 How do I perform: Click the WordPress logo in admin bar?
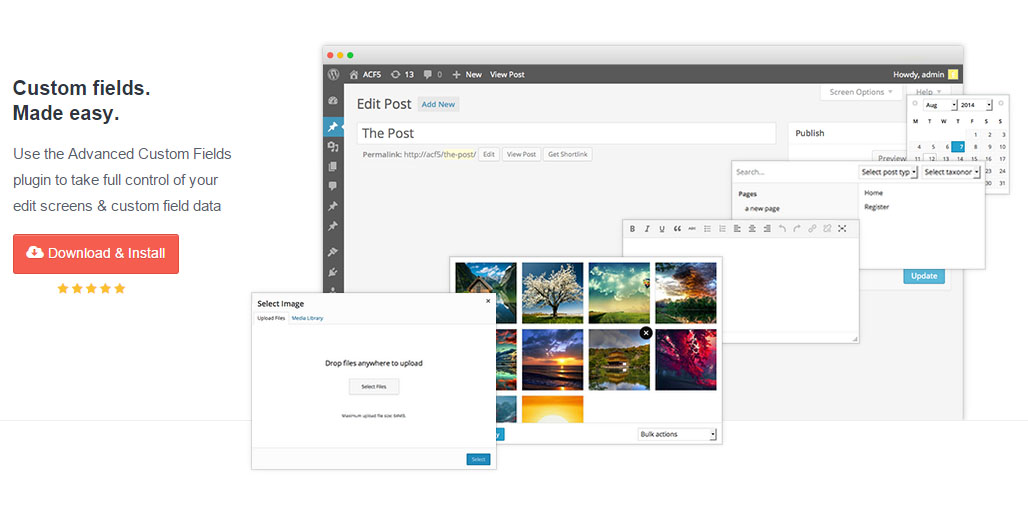click(334, 74)
